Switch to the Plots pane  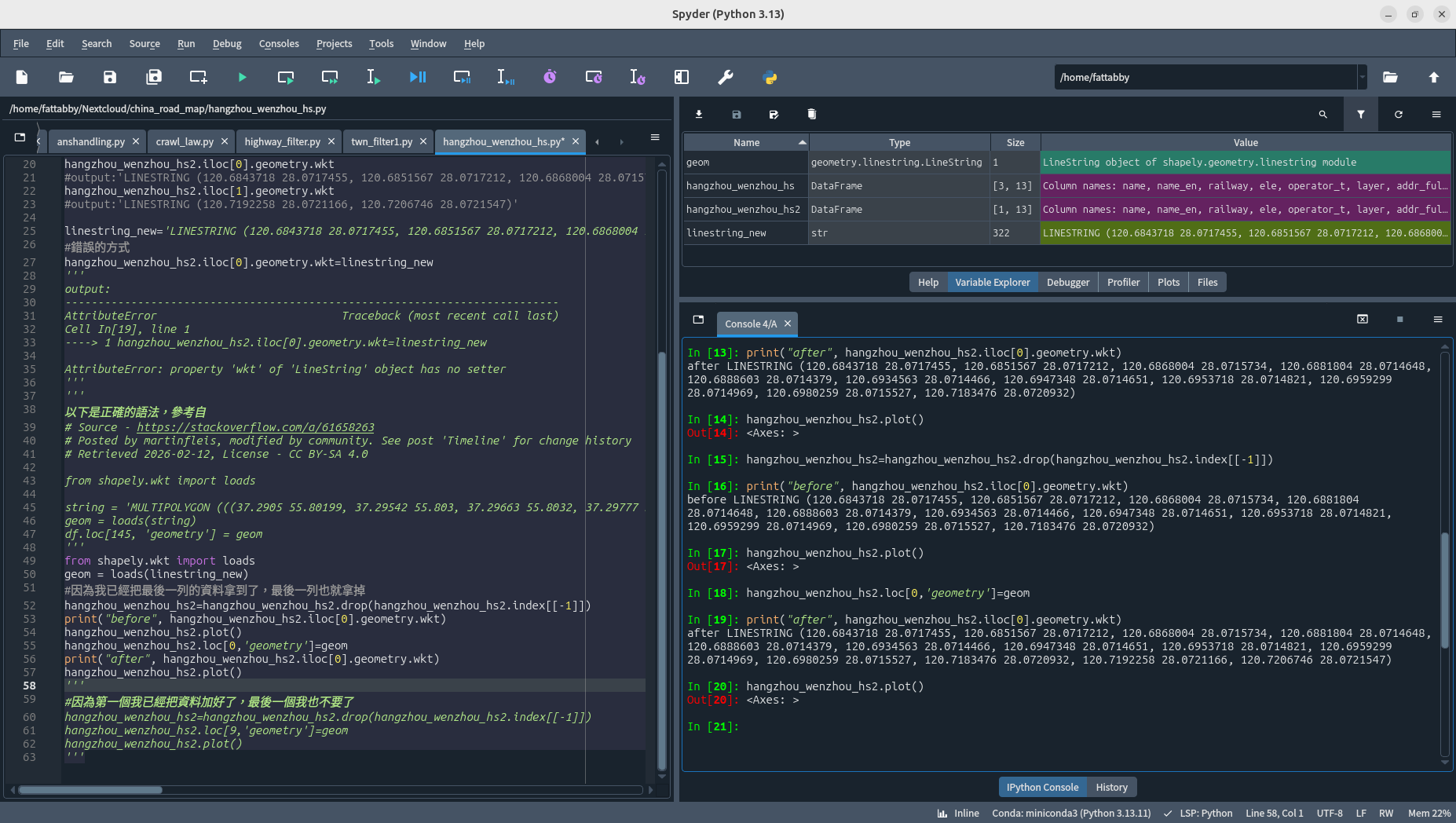[x=1168, y=283]
